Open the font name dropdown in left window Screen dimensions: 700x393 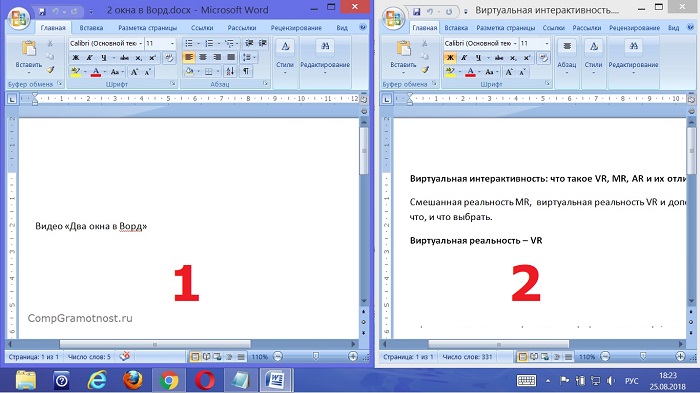(140, 43)
